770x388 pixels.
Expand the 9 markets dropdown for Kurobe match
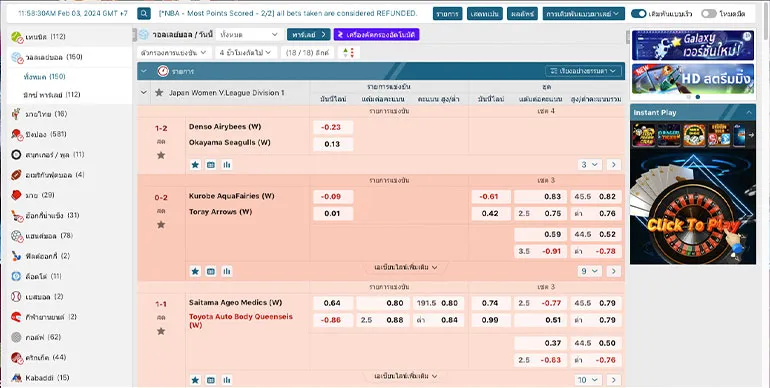click(x=589, y=271)
